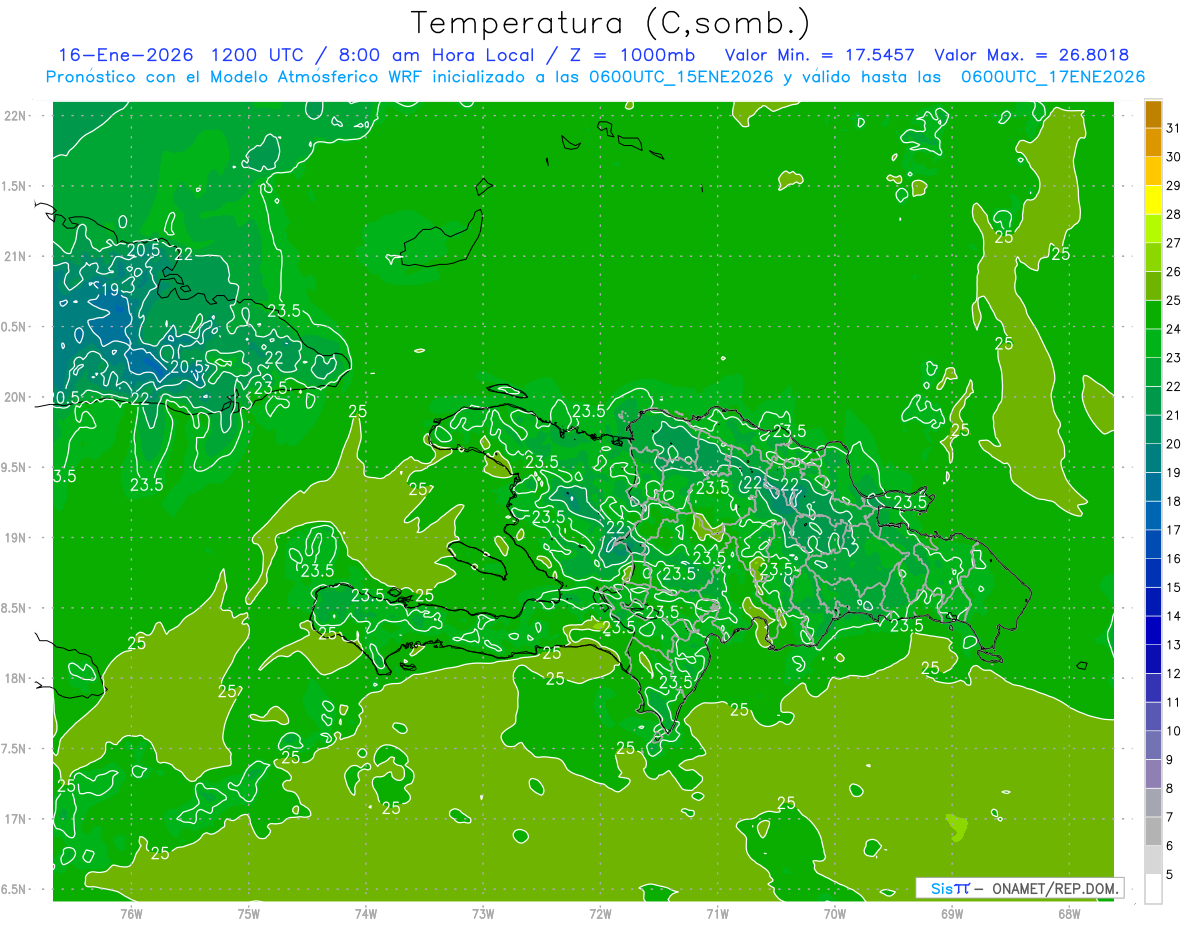Click the "17N" latitude axis label
Viewport: 1200px width, 927px height.
pyautogui.click(x=16, y=819)
